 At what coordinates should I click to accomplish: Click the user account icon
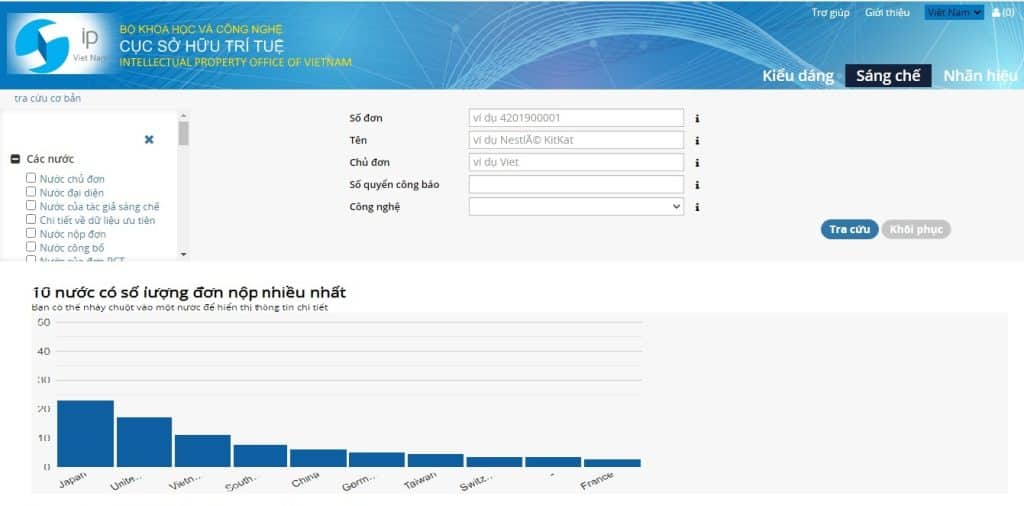[995, 13]
